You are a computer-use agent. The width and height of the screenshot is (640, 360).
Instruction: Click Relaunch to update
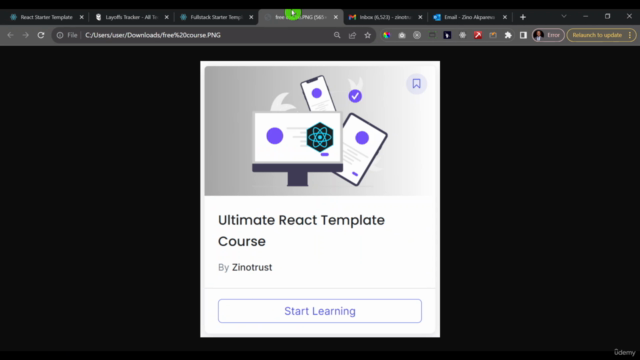tap(597, 35)
